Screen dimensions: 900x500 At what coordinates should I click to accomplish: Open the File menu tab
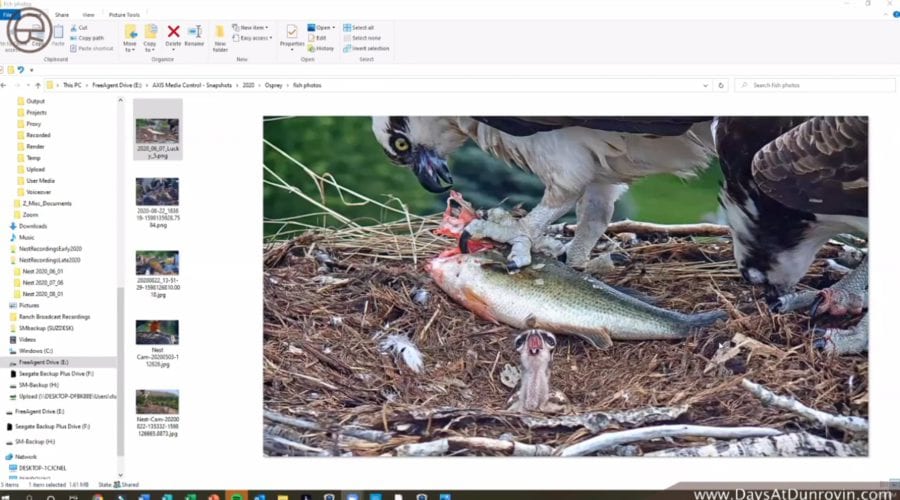7,14
